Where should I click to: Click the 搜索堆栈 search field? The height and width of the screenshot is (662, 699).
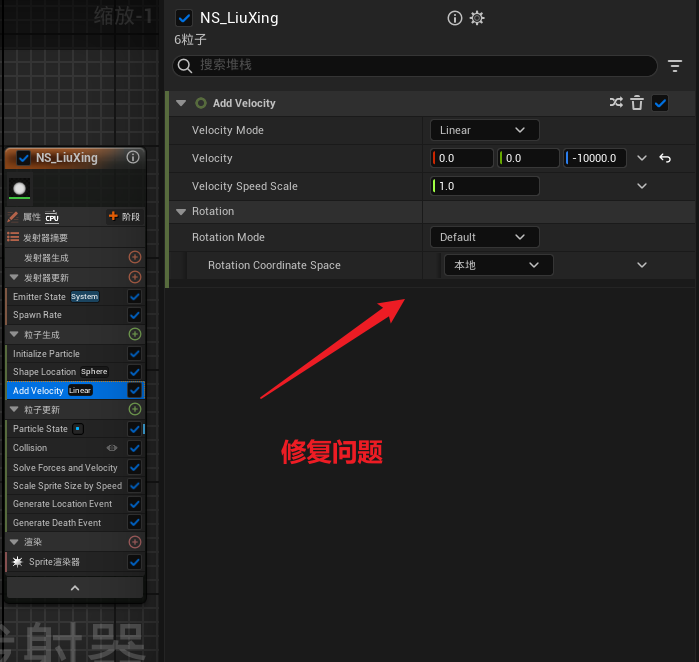[x=415, y=66]
